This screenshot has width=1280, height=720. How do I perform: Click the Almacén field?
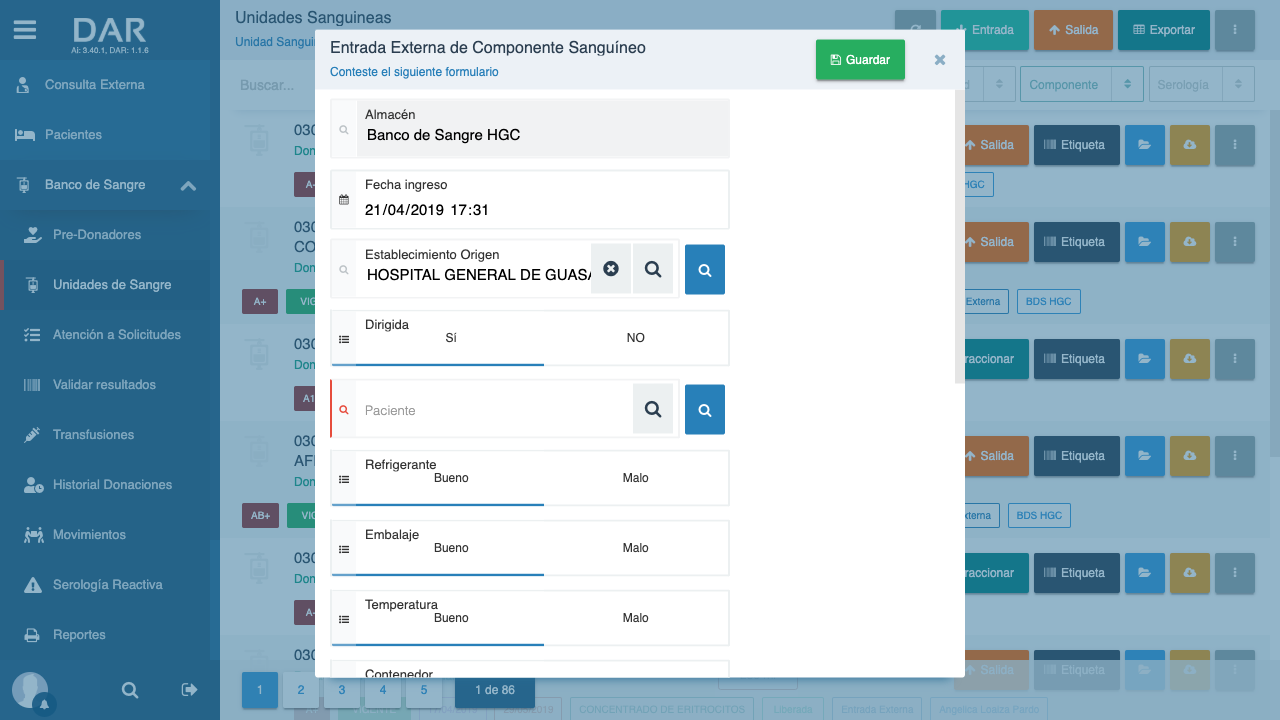[x=530, y=128]
